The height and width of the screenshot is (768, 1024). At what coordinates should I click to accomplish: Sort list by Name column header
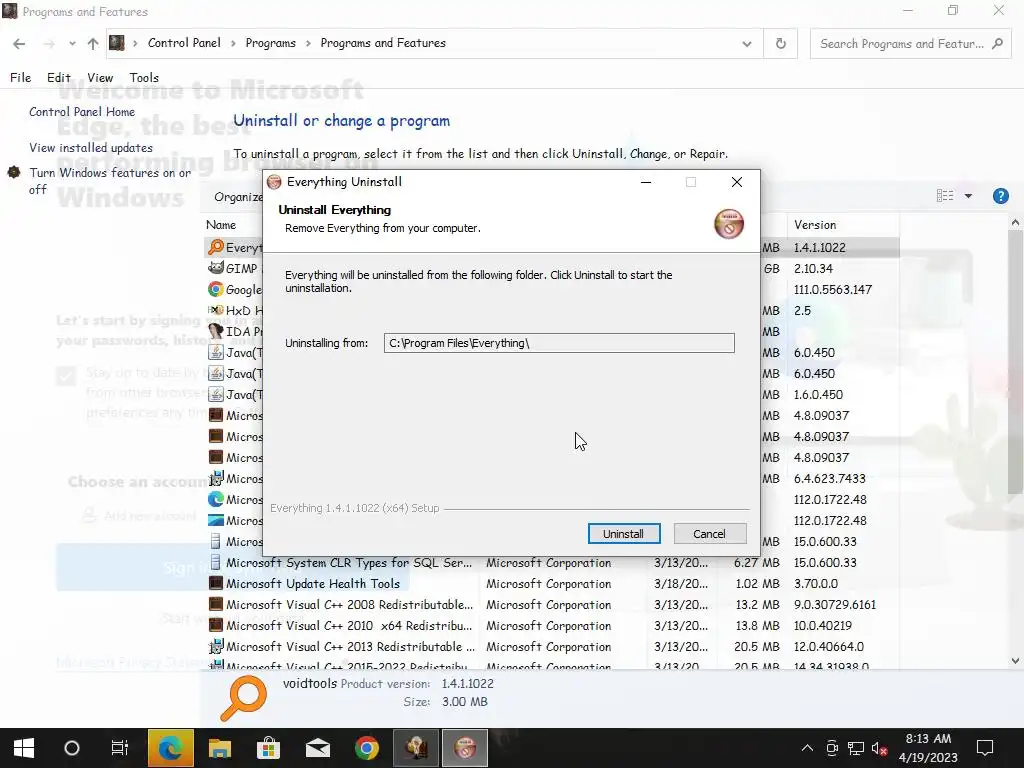click(x=221, y=225)
